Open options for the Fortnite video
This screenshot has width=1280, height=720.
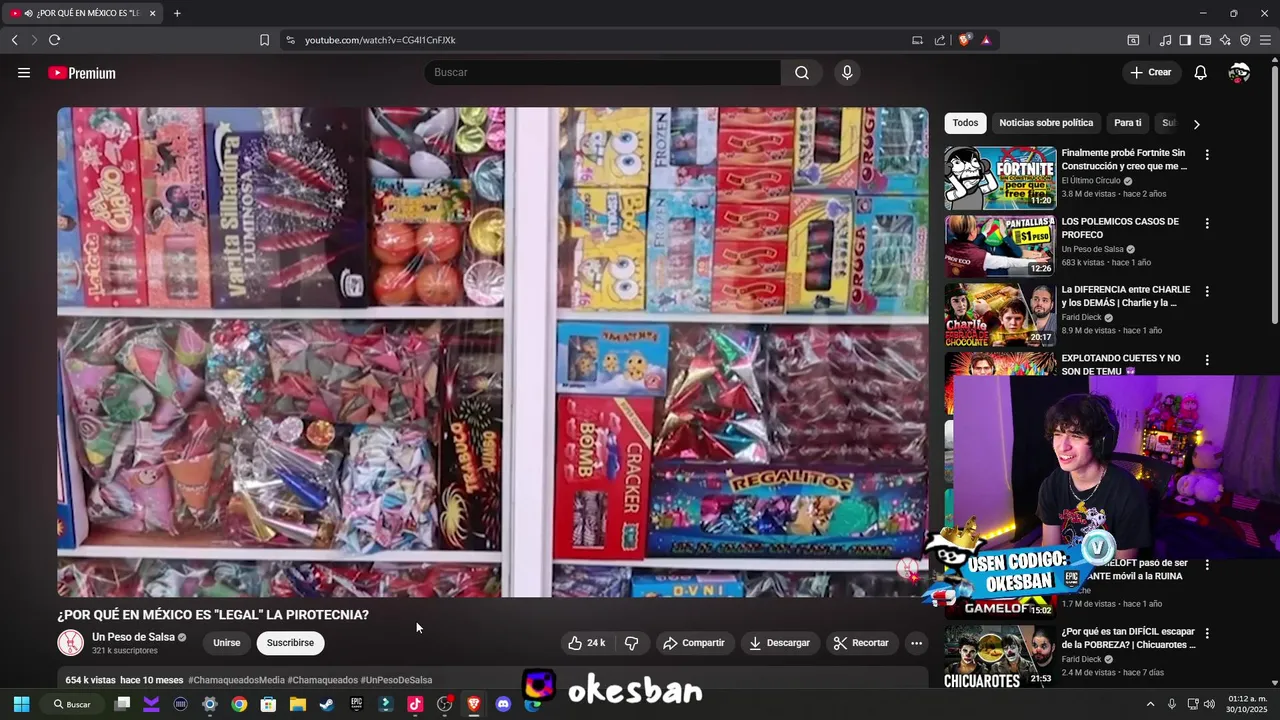[1207, 155]
